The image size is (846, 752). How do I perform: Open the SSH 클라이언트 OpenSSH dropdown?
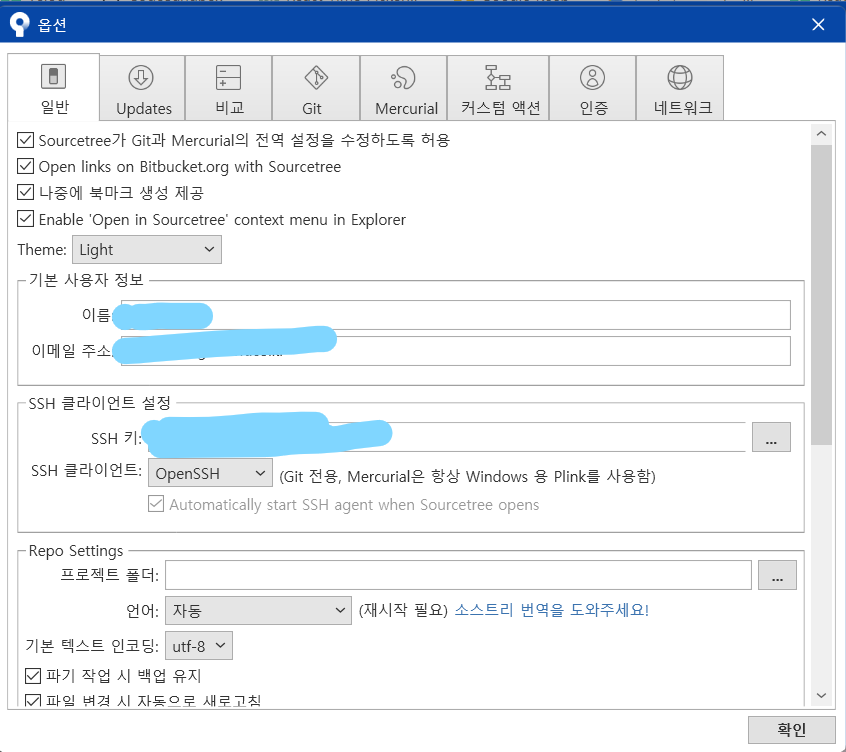click(210, 473)
